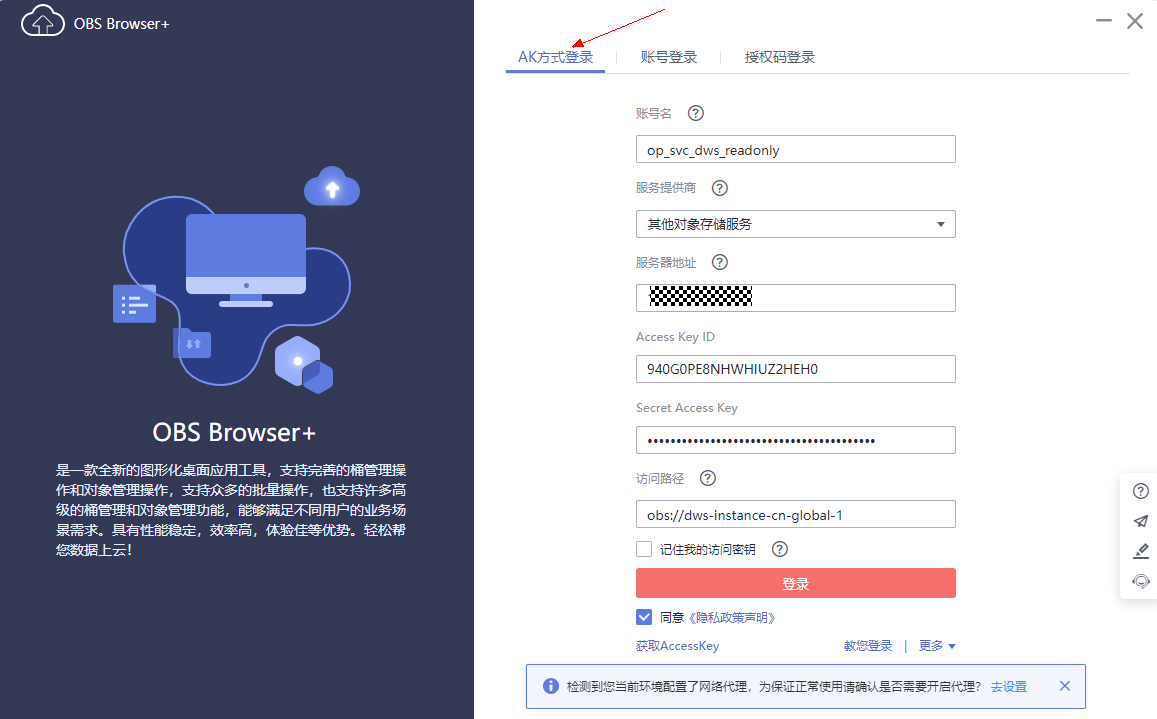1157x719 pixels.
Task: Click 去设置 link in proxy notice
Action: point(1009,687)
